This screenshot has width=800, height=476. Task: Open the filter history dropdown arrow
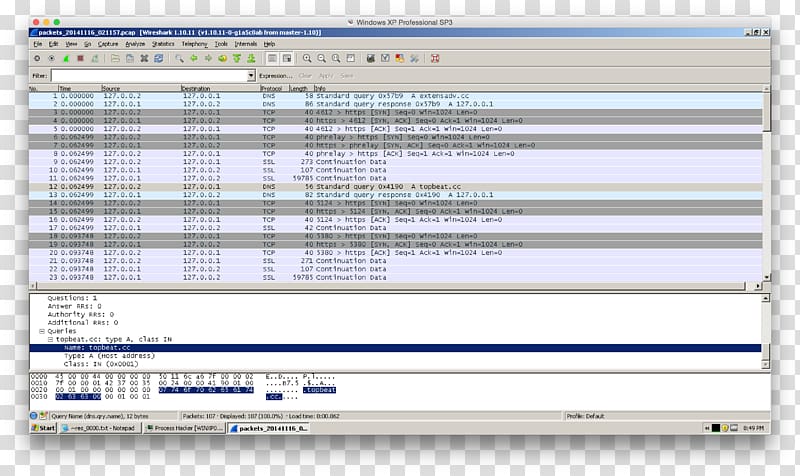tap(251, 76)
